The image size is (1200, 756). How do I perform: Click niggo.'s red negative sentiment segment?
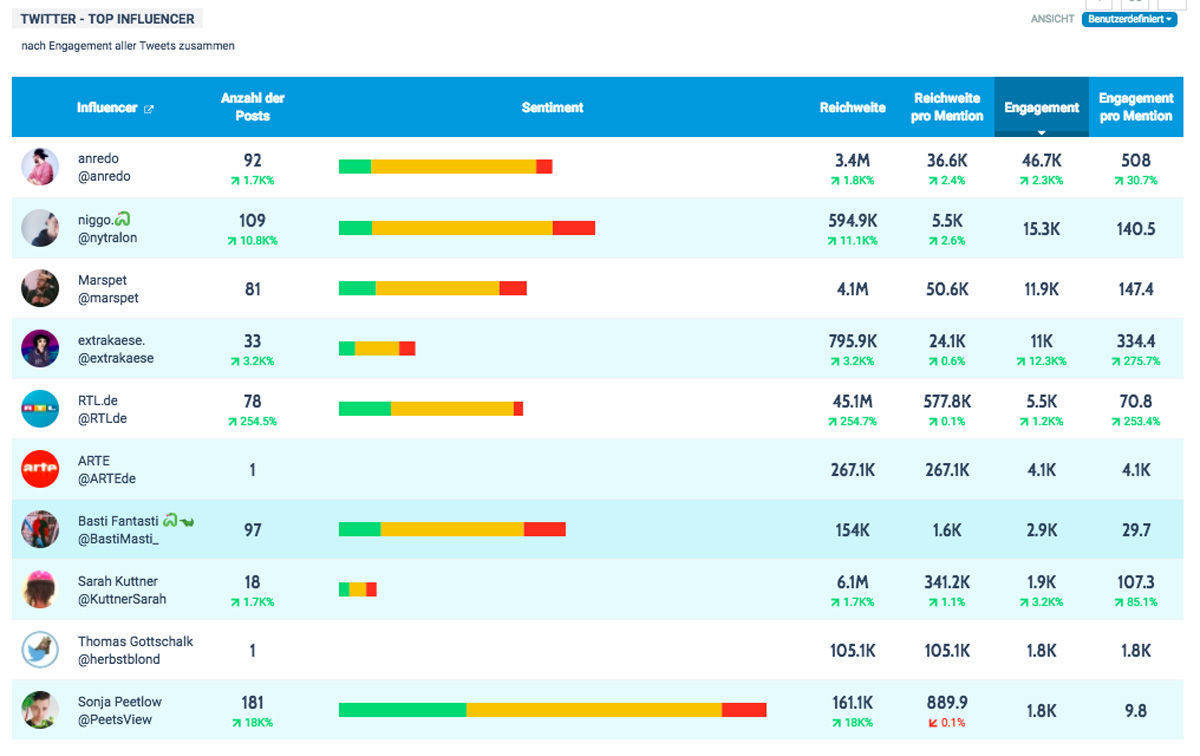pyautogui.click(x=574, y=228)
